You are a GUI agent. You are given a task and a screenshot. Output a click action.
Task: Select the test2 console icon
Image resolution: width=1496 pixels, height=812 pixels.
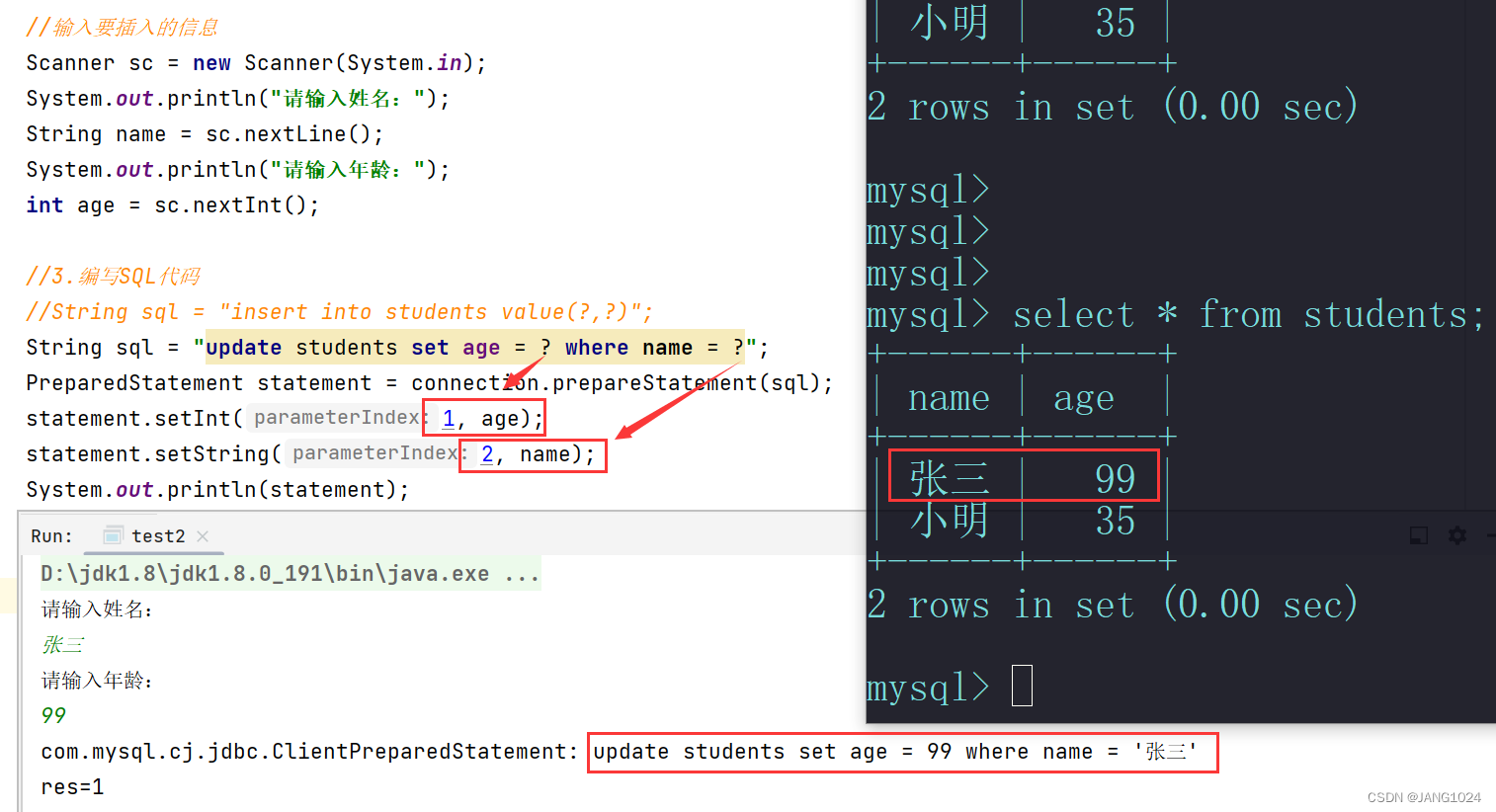(112, 535)
